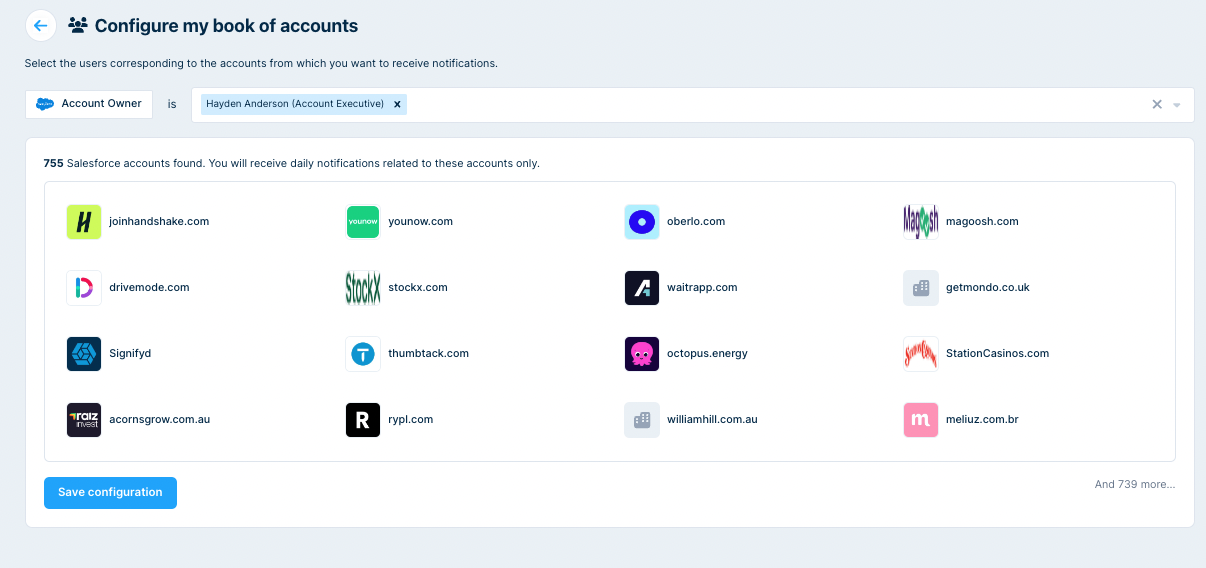Click the drivemode.com account name

[149, 288]
